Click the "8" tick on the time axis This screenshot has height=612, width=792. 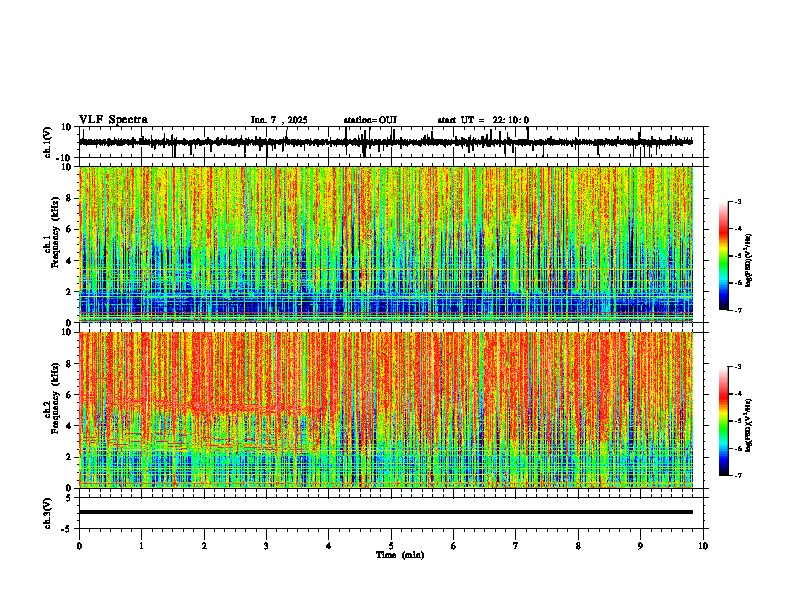(x=578, y=546)
